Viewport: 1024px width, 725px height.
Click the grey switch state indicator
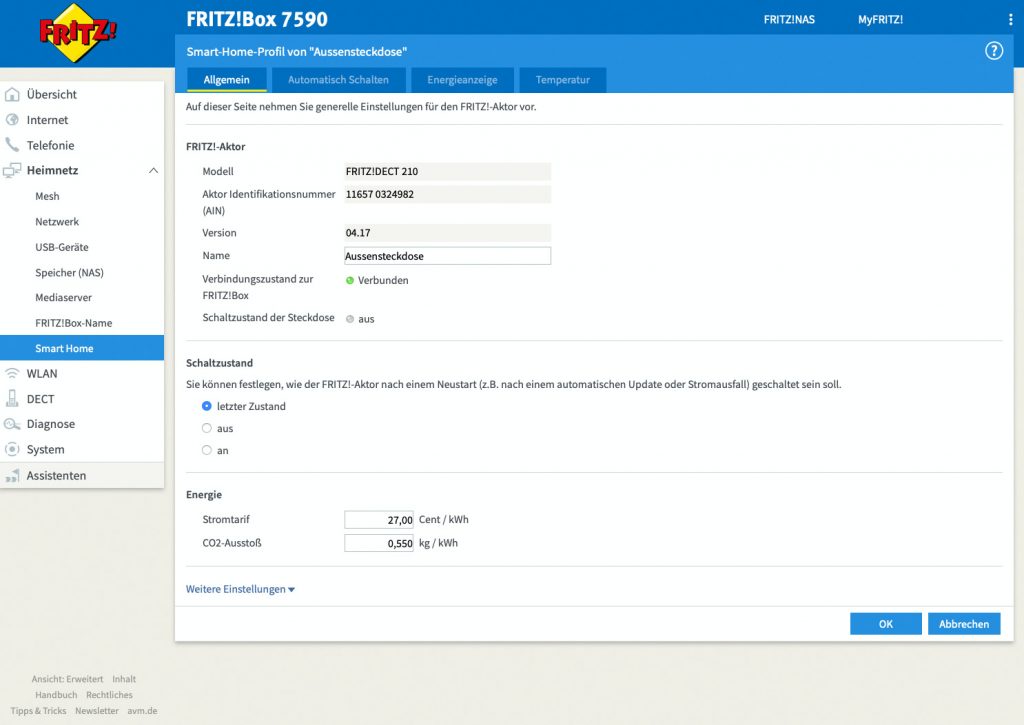point(349,319)
